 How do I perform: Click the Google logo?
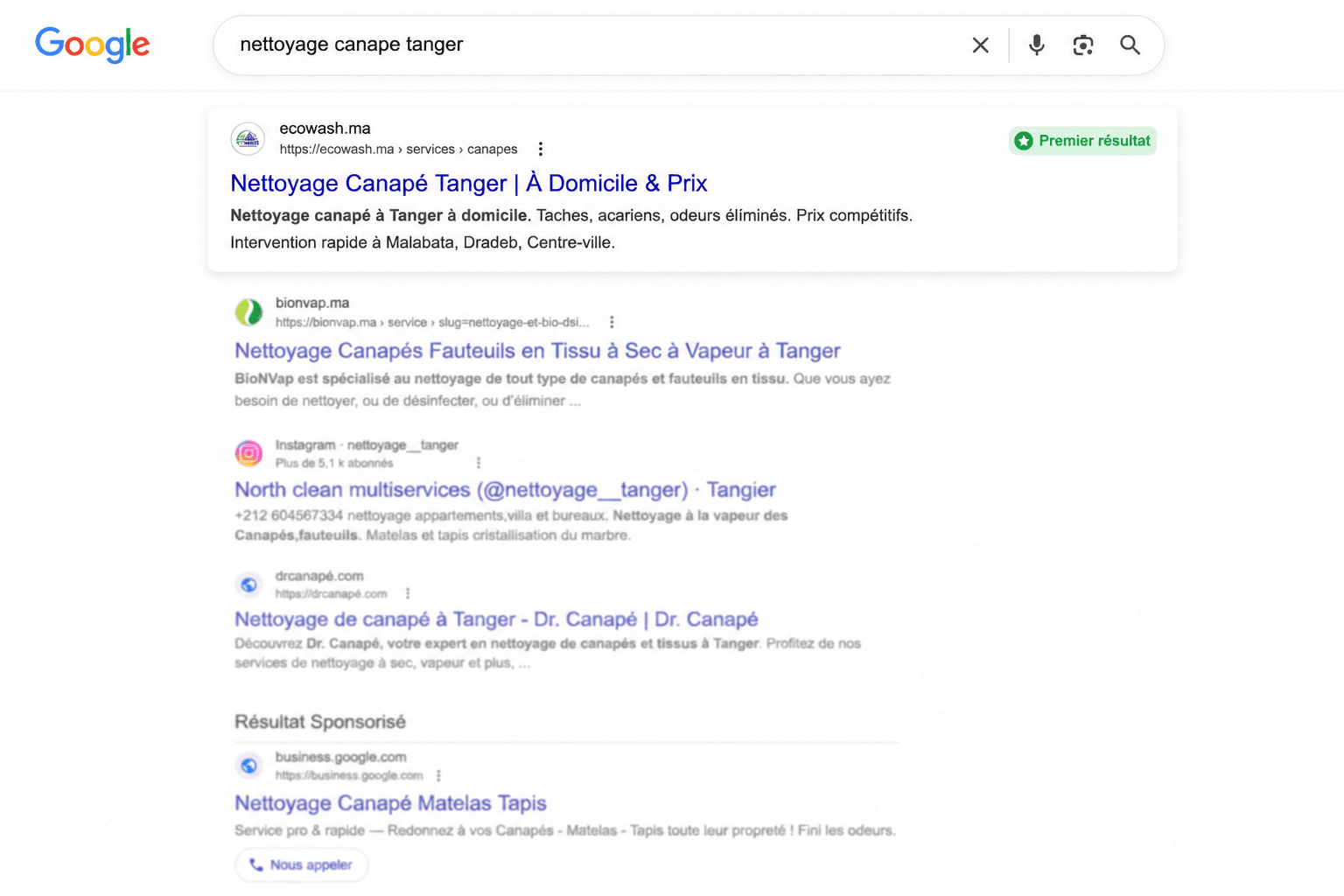[93, 45]
